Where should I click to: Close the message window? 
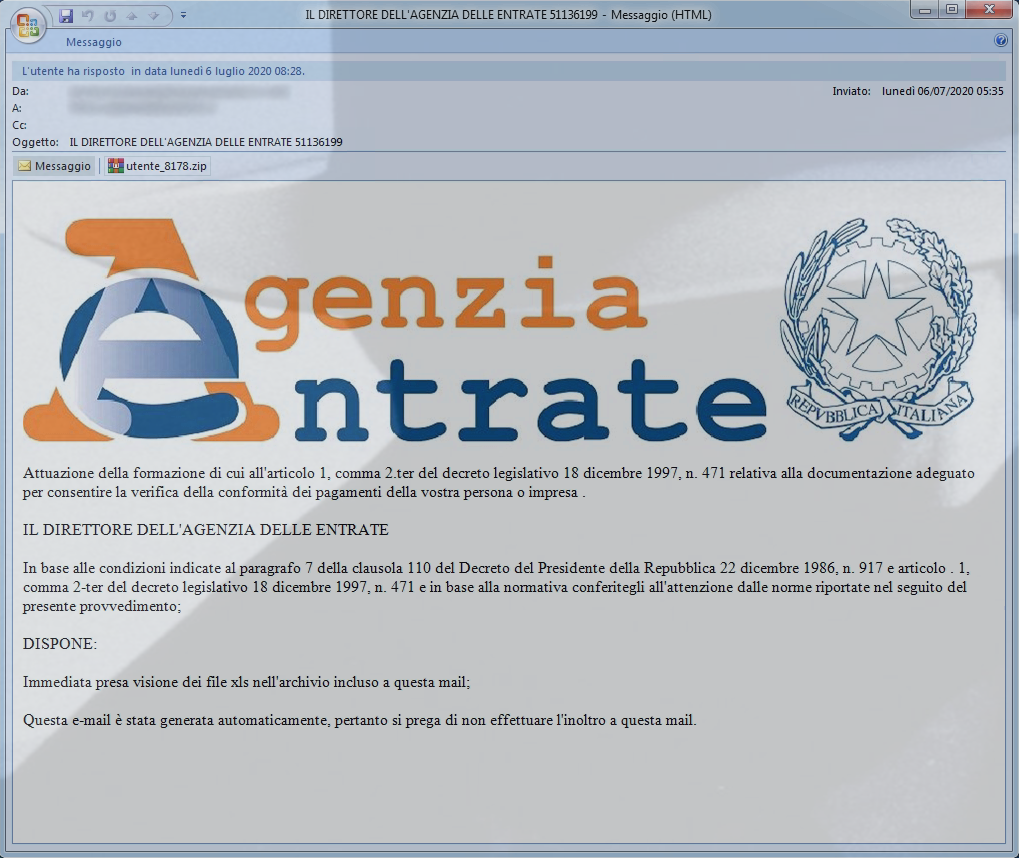[989, 10]
